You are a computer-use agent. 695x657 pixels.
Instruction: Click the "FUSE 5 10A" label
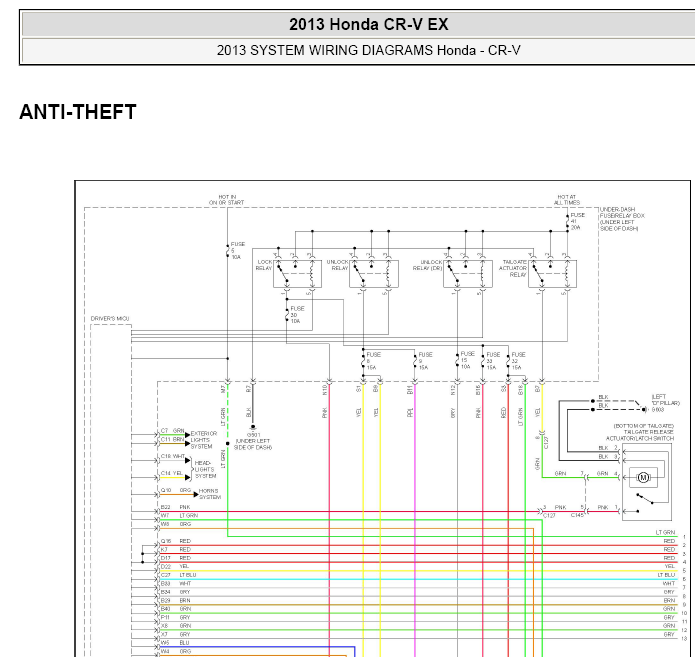[238, 250]
